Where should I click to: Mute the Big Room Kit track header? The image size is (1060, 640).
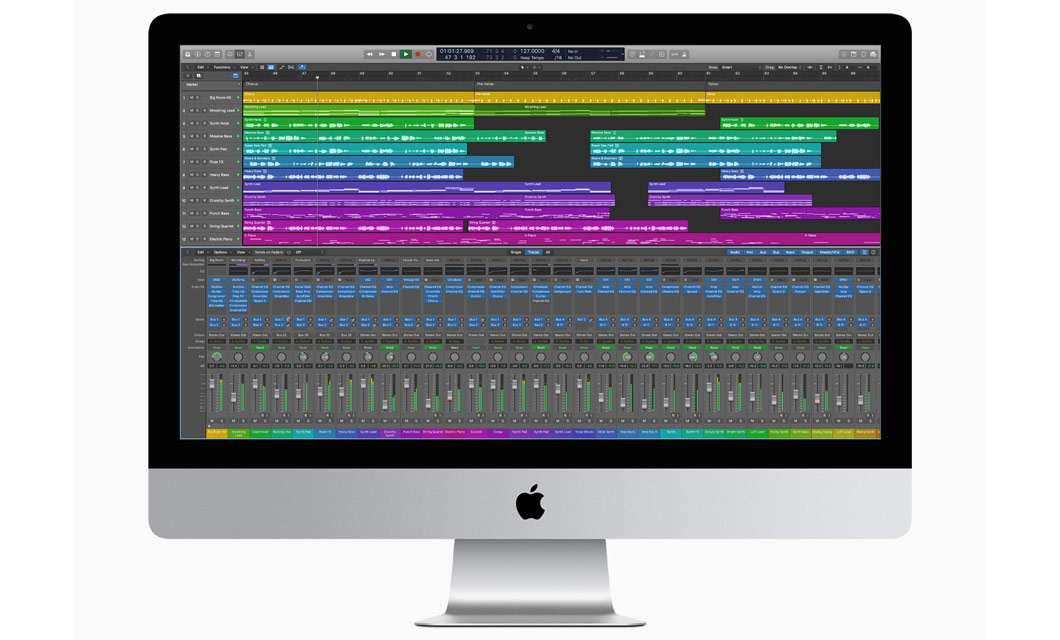click(191, 97)
